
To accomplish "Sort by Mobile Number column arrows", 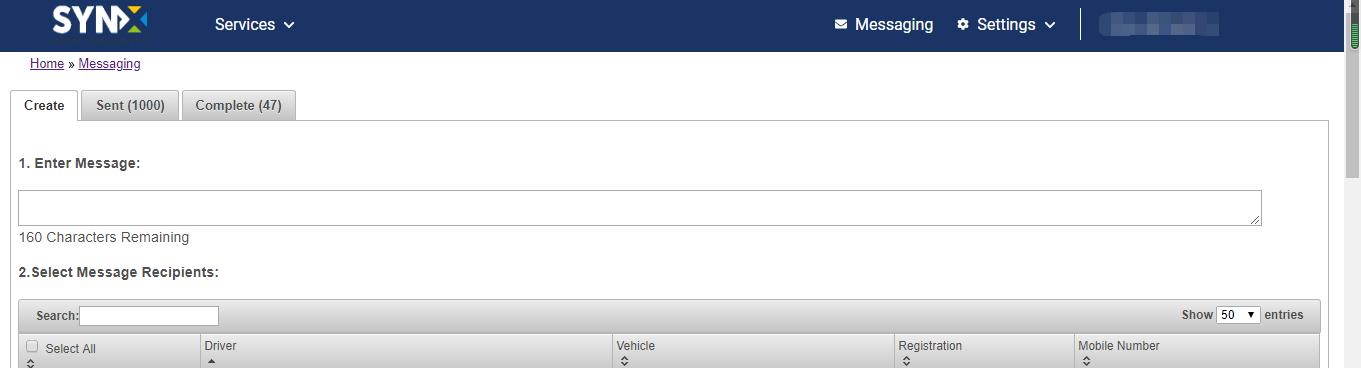I will coord(1086,362).
